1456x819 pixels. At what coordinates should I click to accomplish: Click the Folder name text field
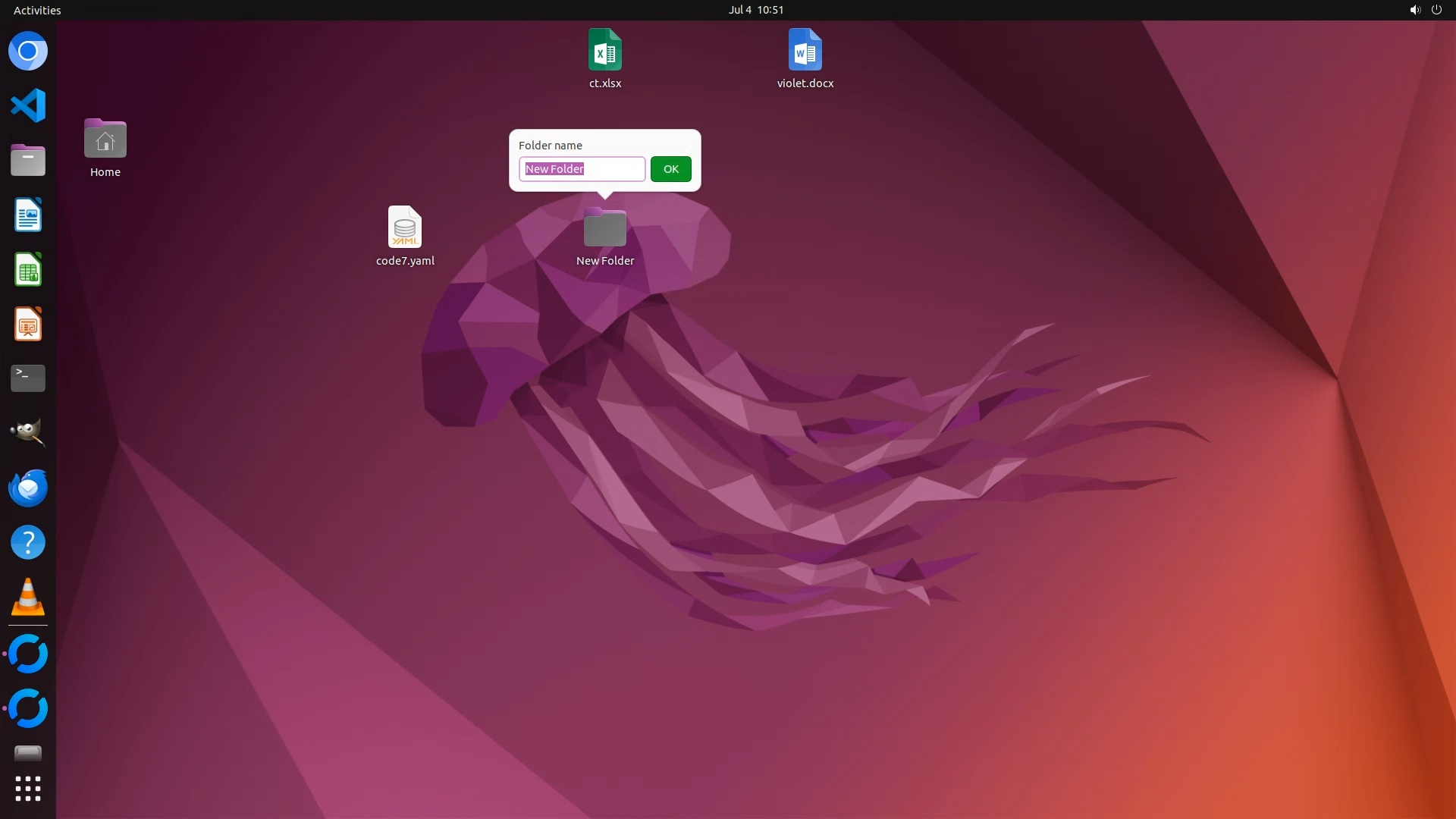coord(582,169)
